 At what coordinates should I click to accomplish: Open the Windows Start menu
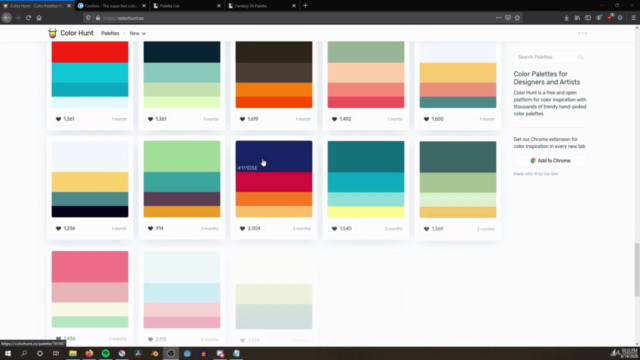pos(8,353)
